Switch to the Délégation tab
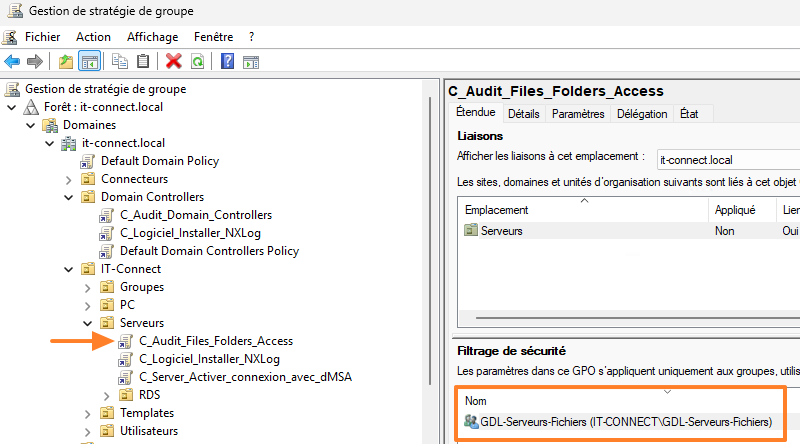 coord(642,114)
